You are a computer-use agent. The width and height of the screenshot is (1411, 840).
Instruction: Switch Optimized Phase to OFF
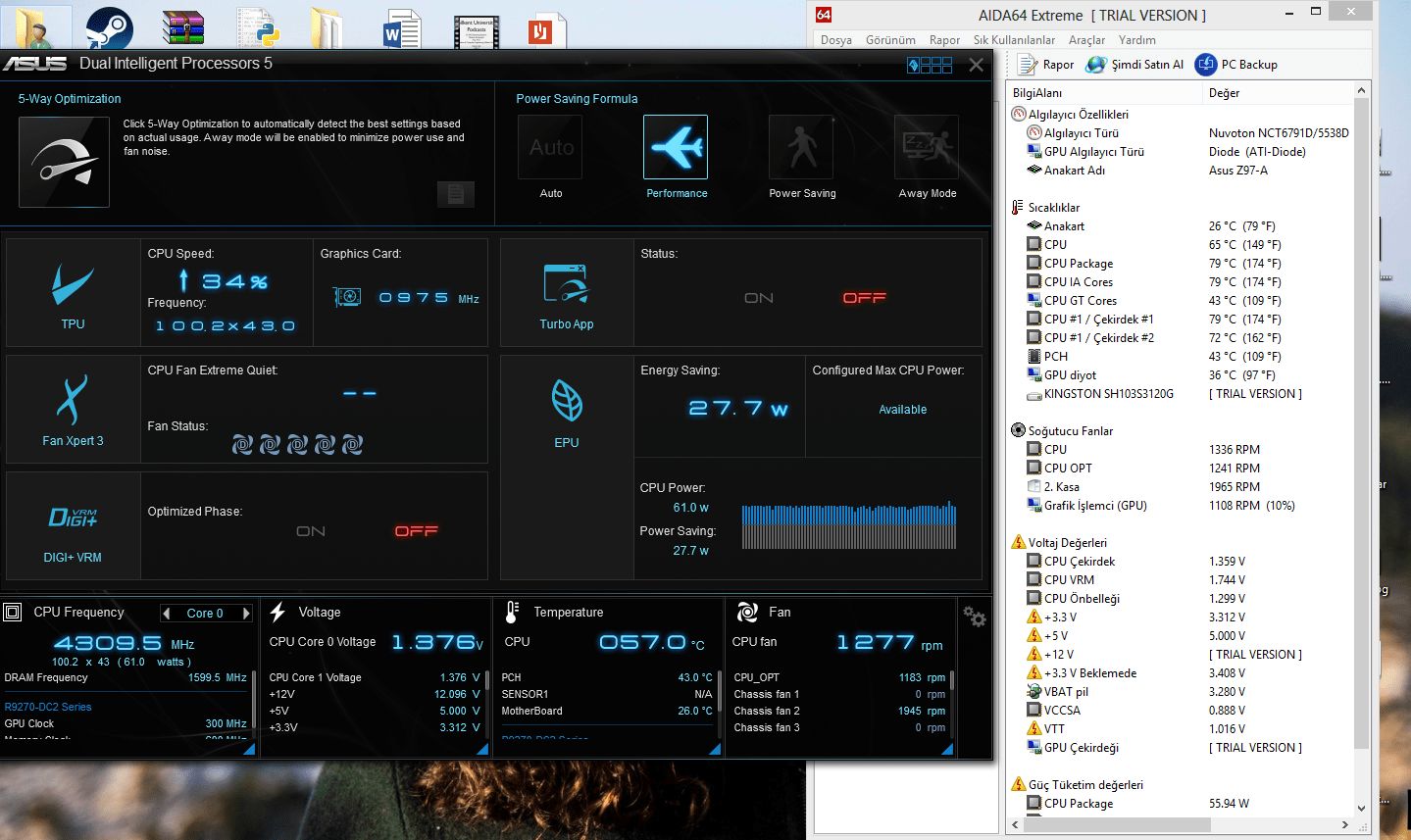coord(416,531)
